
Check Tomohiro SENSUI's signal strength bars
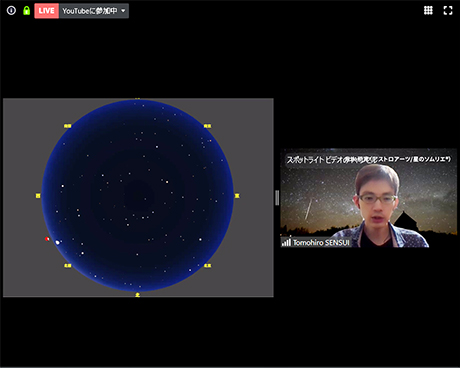click(286, 242)
